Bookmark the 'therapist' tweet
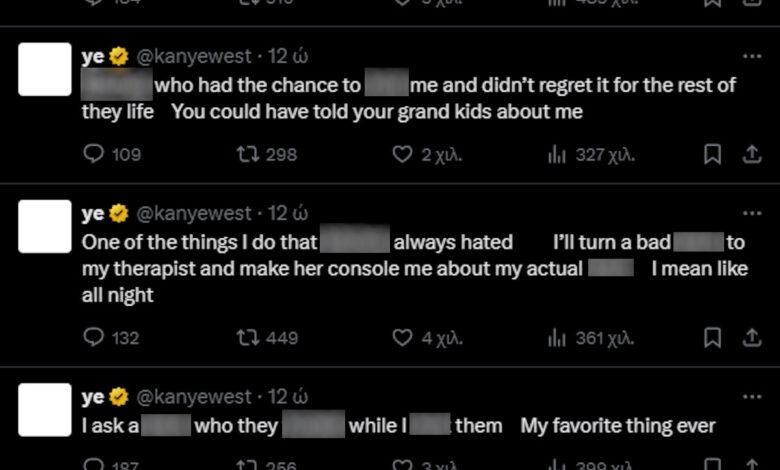Image resolution: width=780 pixels, height=470 pixels. [712, 338]
